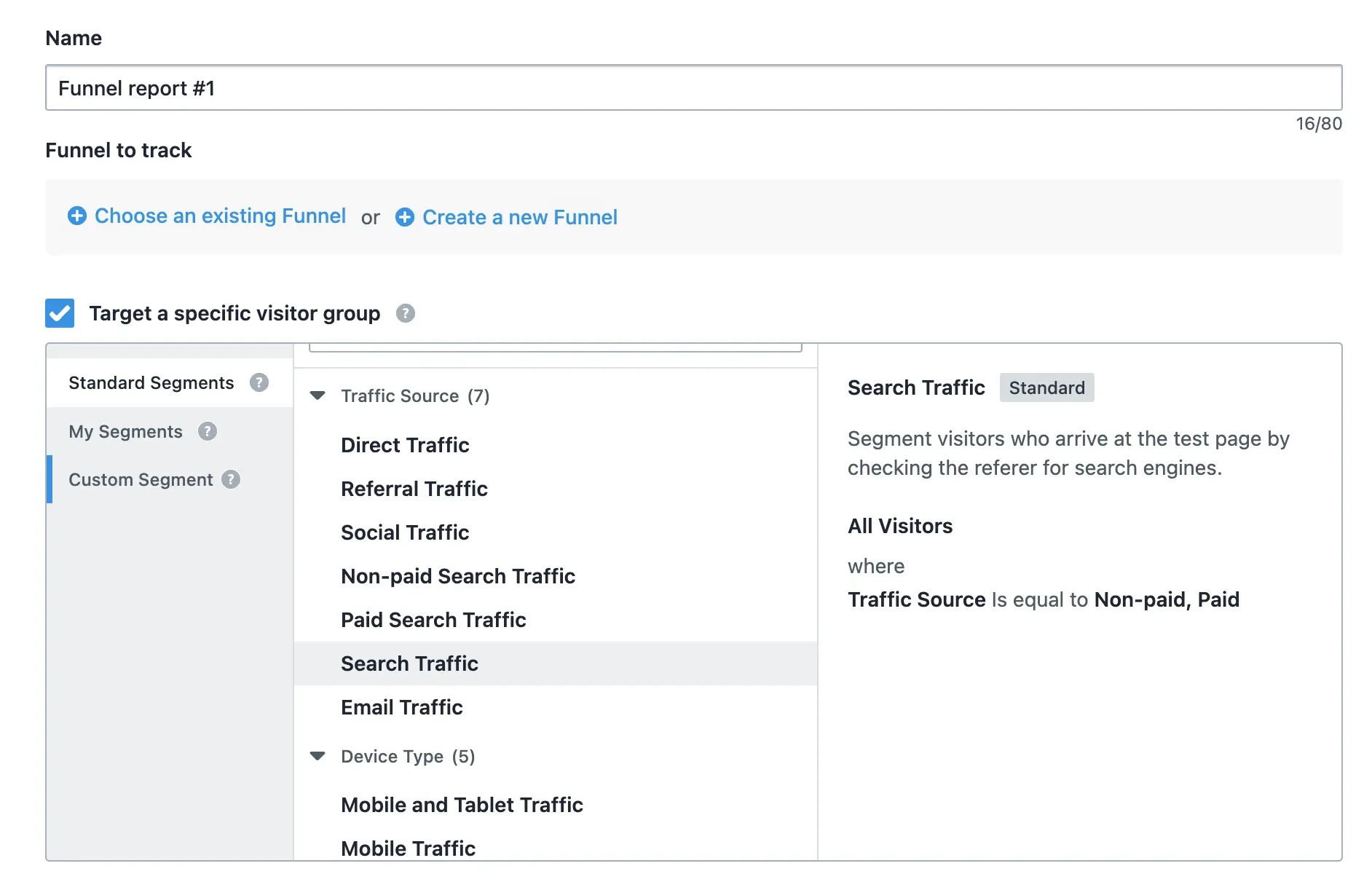Click the Create a new Funnel link
The height and width of the screenshot is (890, 1372).
click(x=519, y=217)
